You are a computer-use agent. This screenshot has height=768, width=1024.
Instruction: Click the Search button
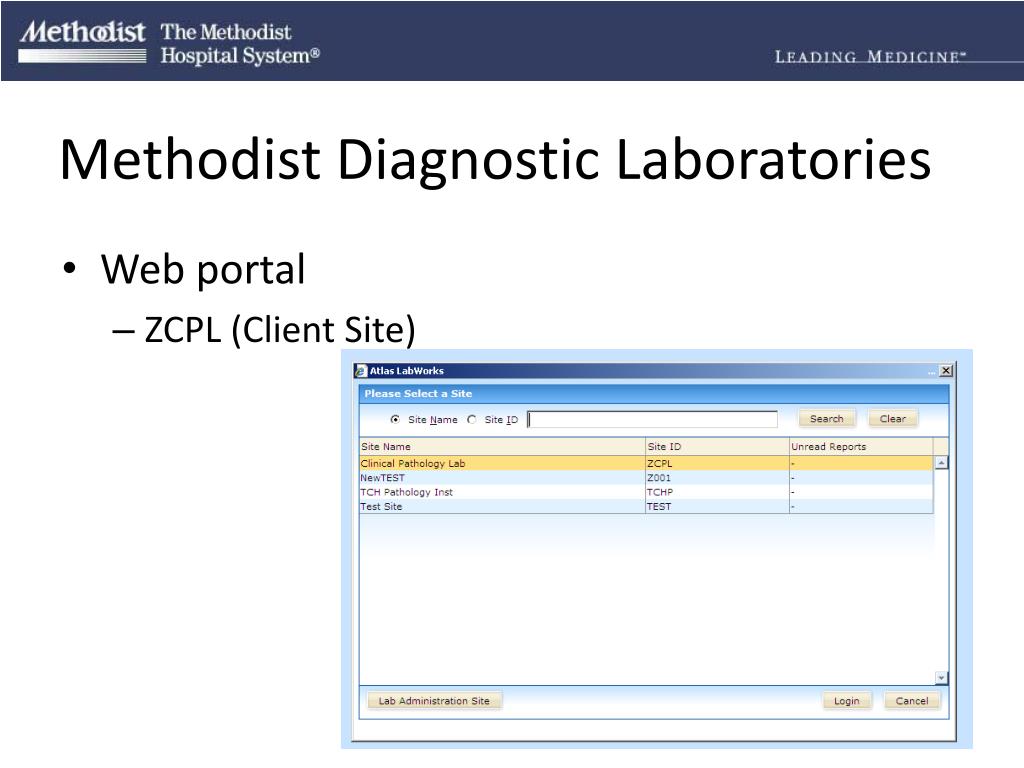(x=827, y=419)
